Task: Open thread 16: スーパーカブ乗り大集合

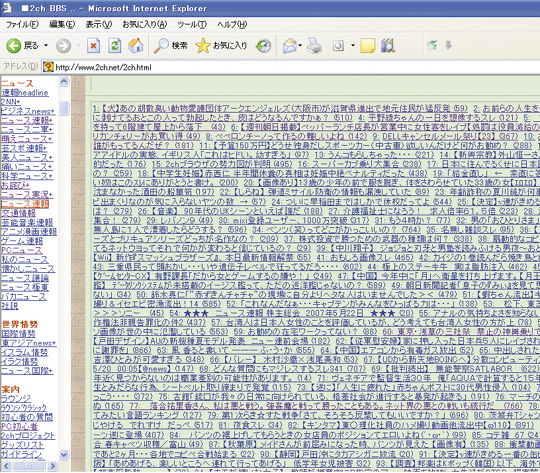Action: [360, 164]
